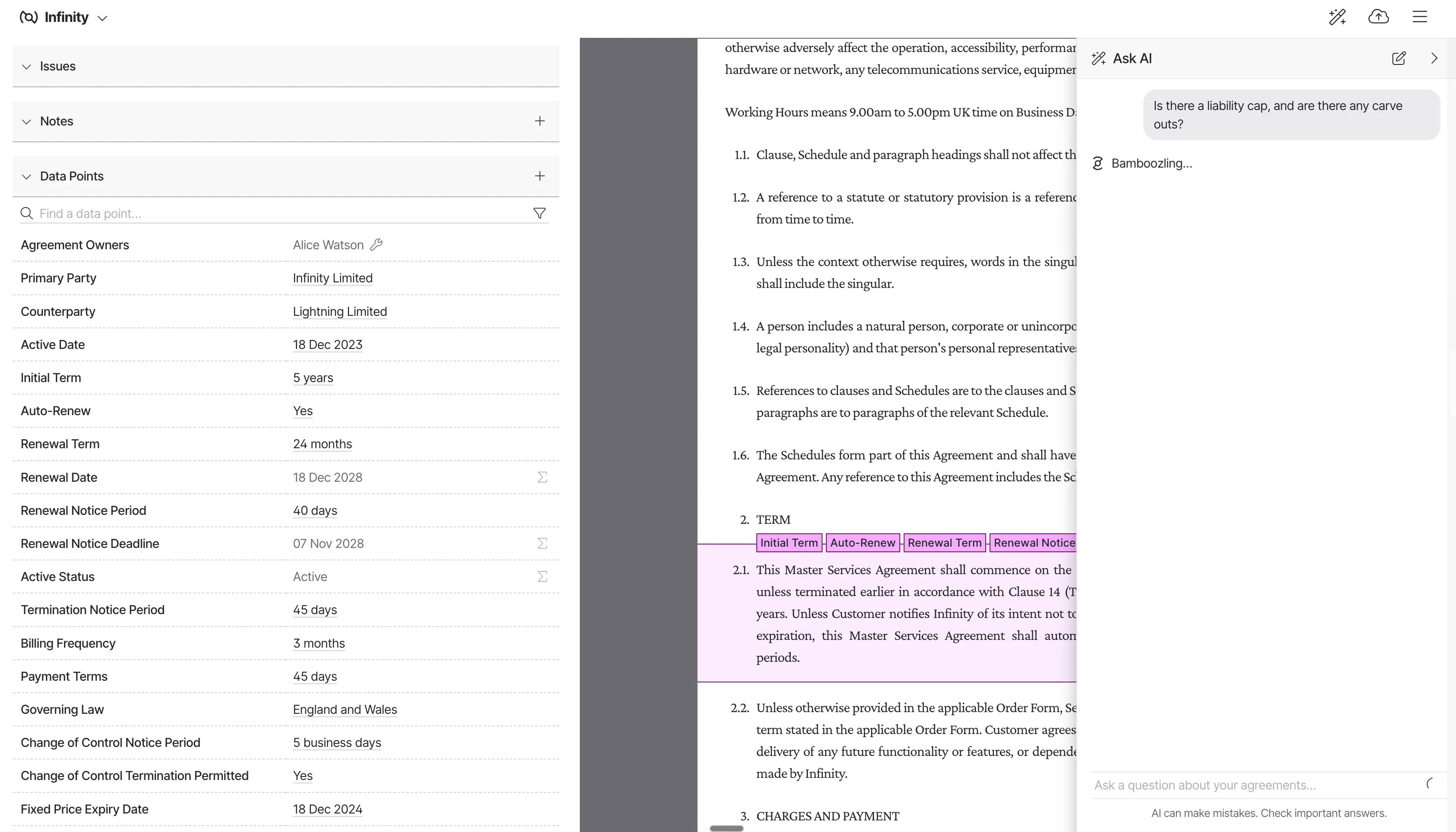Viewport: 1456px width, 832px height.
Task: Click the sigma icon on Renewal Notice Deadline row
Action: [542, 544]
